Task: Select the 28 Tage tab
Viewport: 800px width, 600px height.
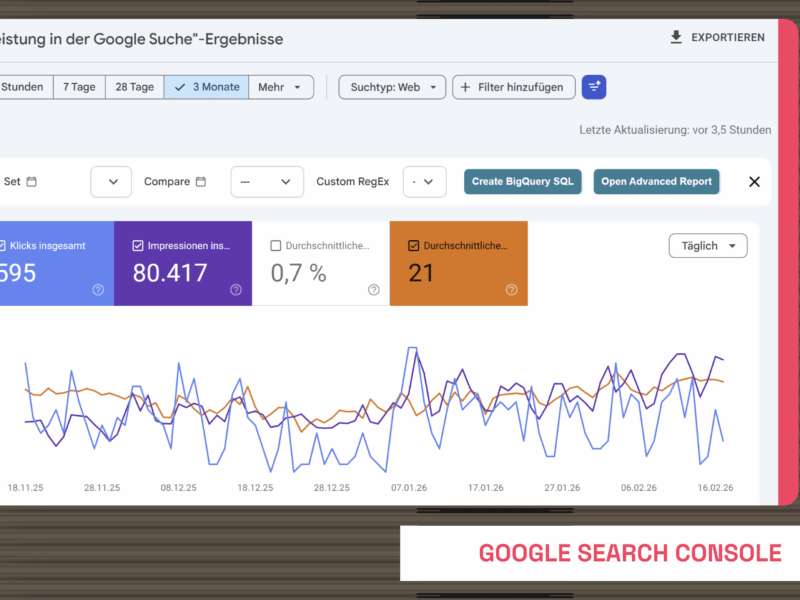Action: click(x=134, y=87)
